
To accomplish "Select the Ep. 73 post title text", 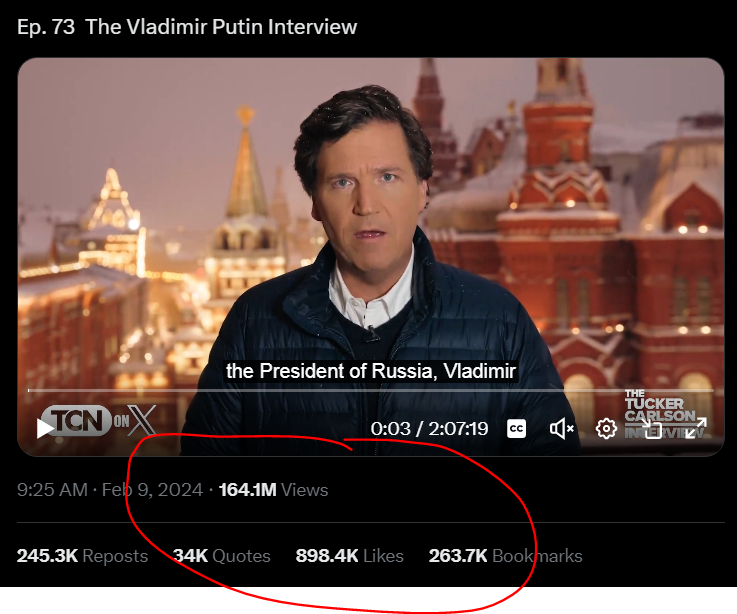I will coord(187,27).
